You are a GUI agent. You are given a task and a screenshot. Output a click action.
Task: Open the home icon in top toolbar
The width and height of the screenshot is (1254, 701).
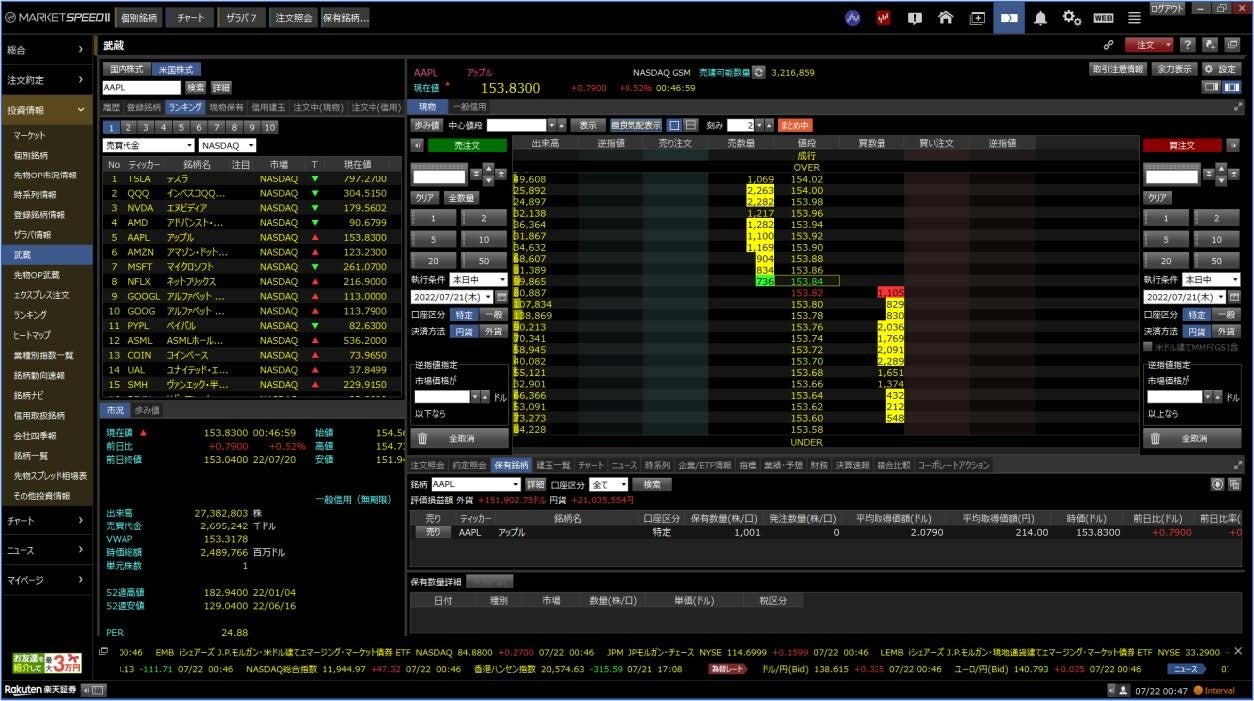click(x=945, y=18)
